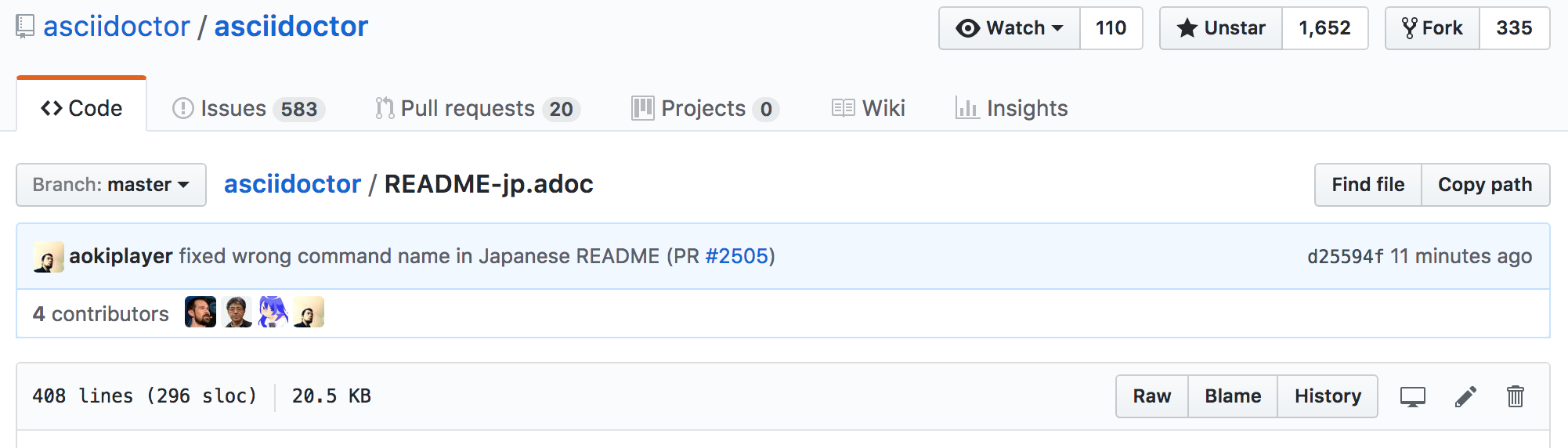Open first contributor avatar with beard
Viewport: 1568px width, 448px height.
[201, 313]
